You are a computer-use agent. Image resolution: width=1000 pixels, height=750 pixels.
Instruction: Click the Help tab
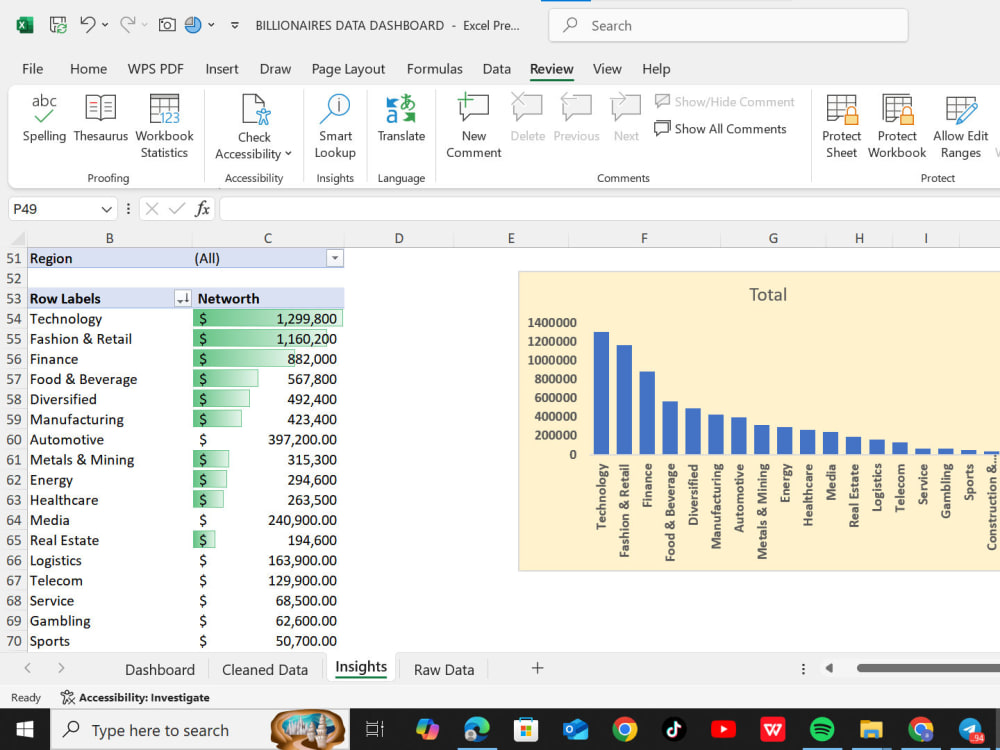[656, 69]
